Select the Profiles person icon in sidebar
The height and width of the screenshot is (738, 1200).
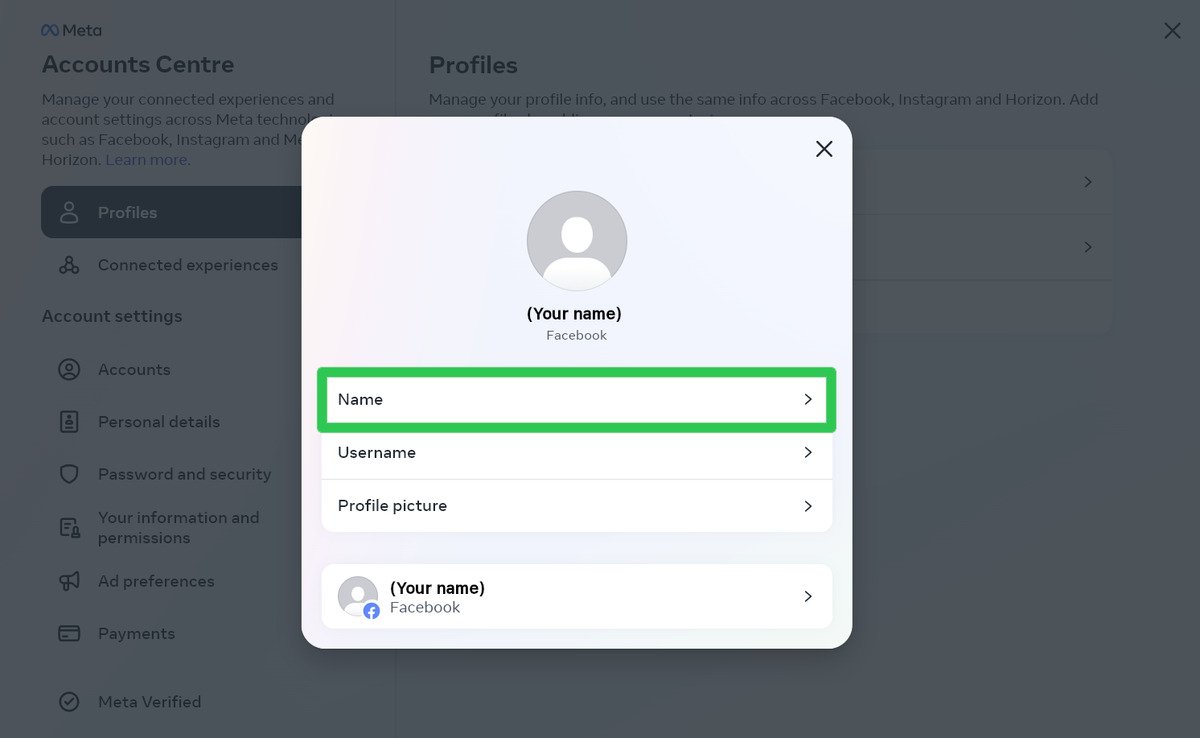68,212
